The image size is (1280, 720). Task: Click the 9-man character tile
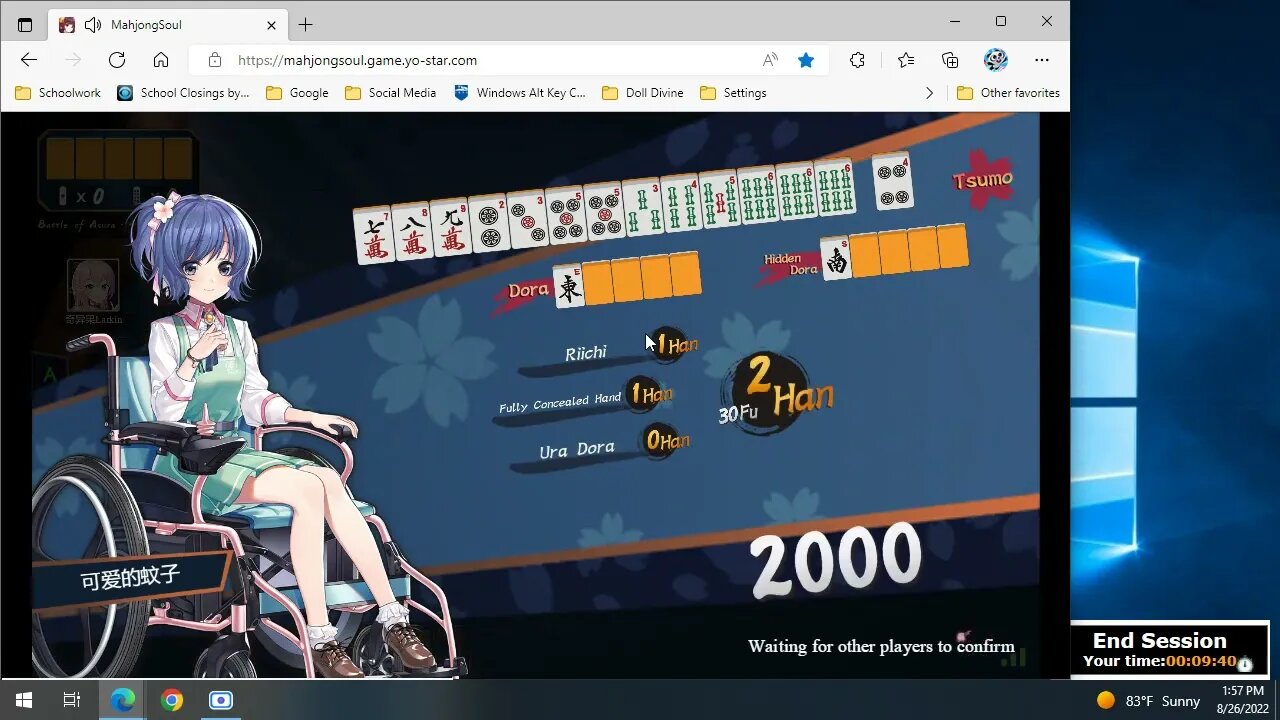tap(450, 226)
